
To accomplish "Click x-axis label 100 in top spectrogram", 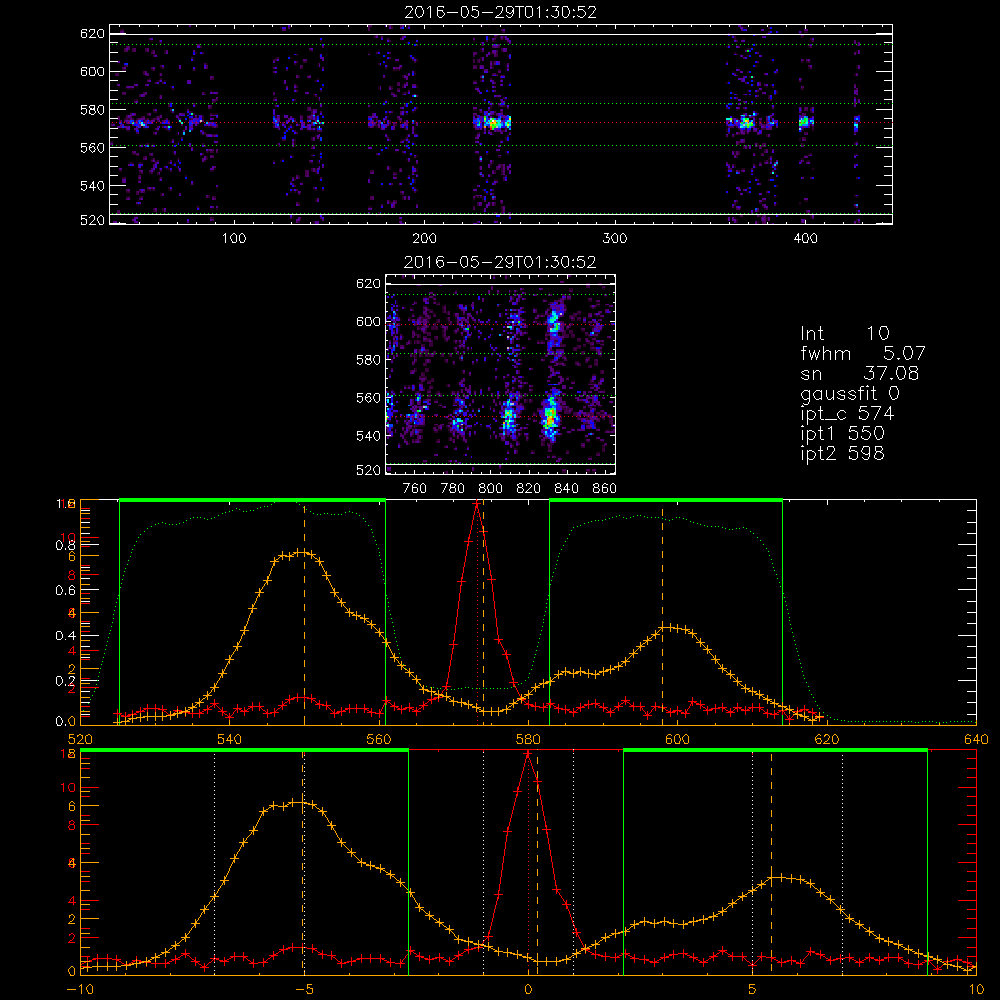I will pos(234,239).
